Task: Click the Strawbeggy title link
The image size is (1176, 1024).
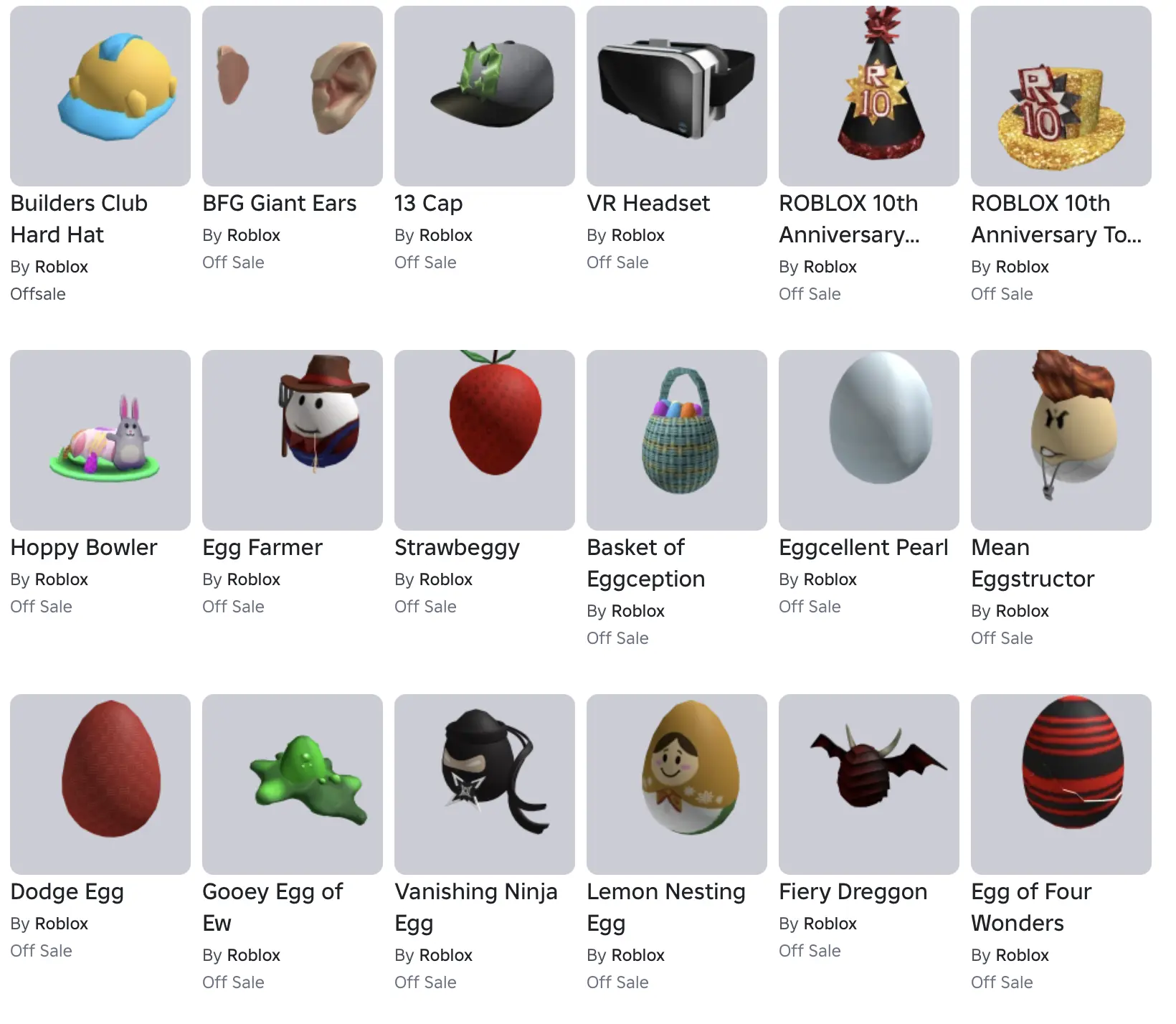Action: 457,548
